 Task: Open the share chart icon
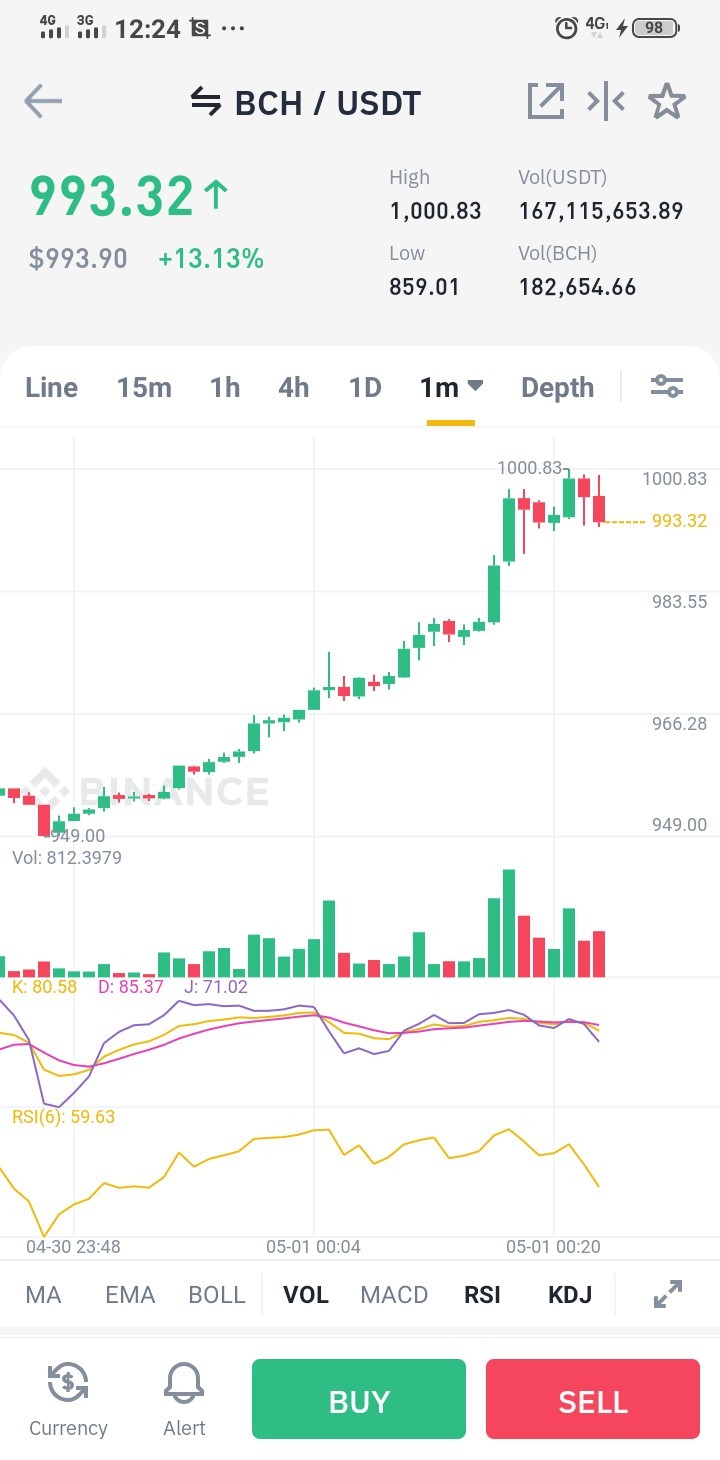[546, 101]
